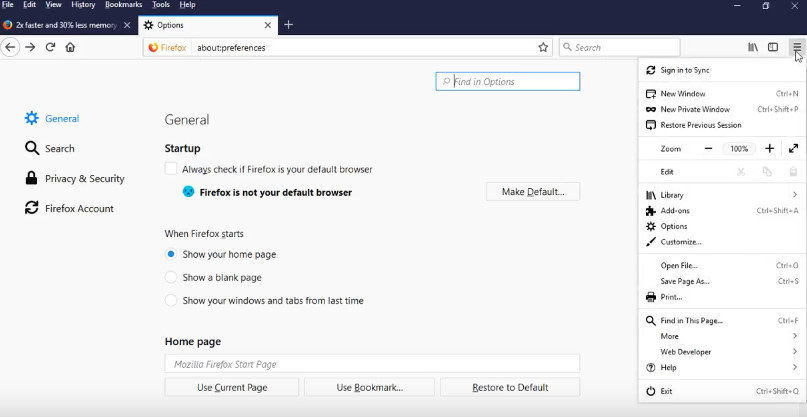Select 'Show your home page' radio
The width and height of the screenshot is (807, 417).
click(x=171, y=254)
